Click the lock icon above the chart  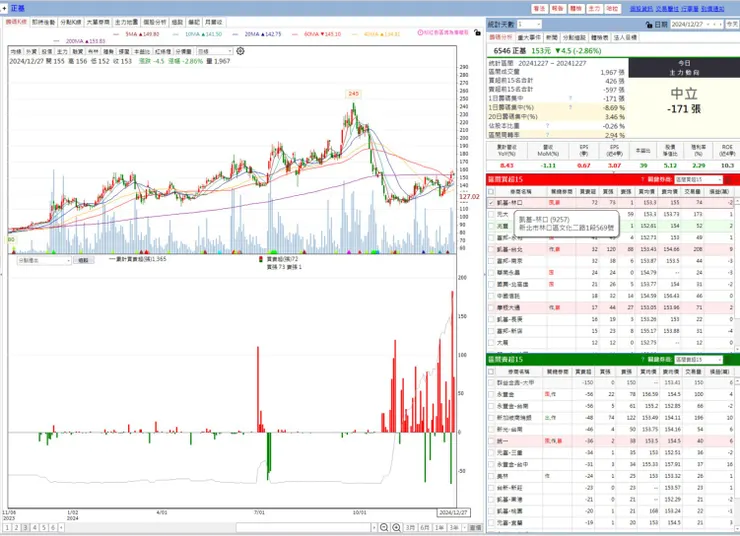pyautogui.click(x=478, y=33)
